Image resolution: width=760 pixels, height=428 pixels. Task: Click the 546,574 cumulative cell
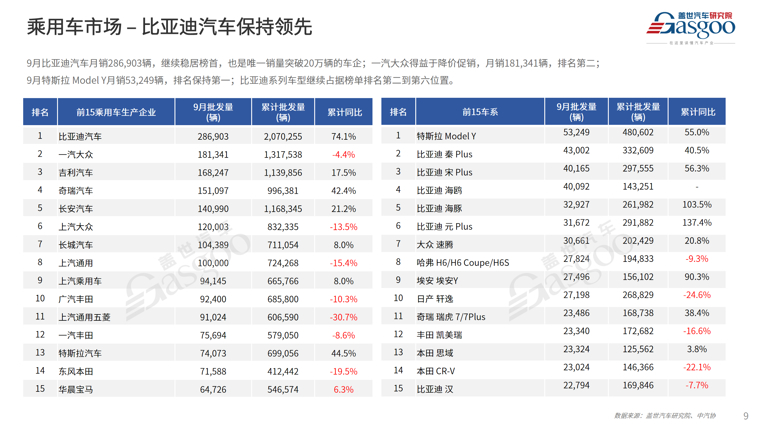click(283, 390)
